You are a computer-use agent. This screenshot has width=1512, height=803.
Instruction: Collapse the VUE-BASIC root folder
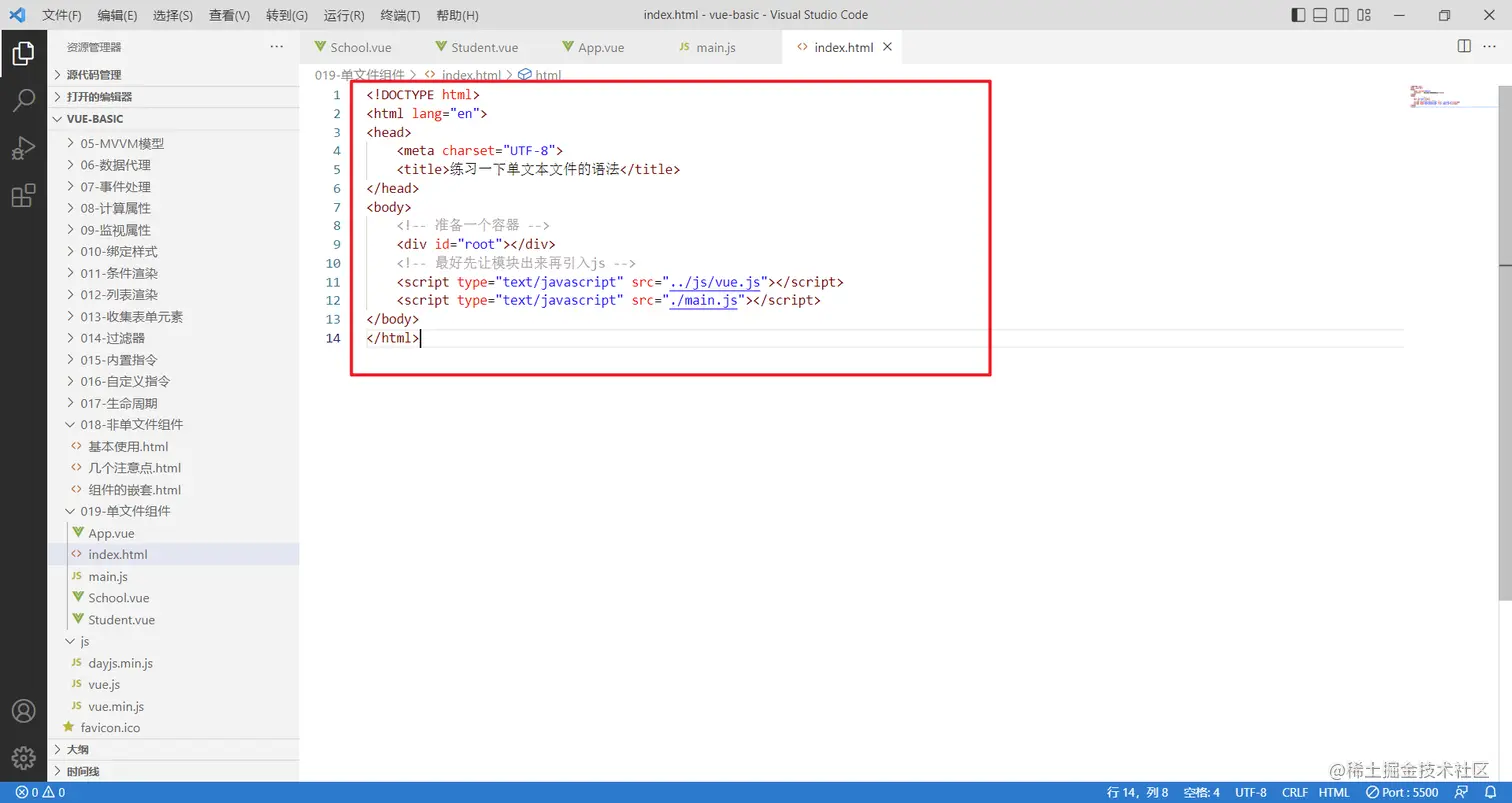(x=174, y=119)
